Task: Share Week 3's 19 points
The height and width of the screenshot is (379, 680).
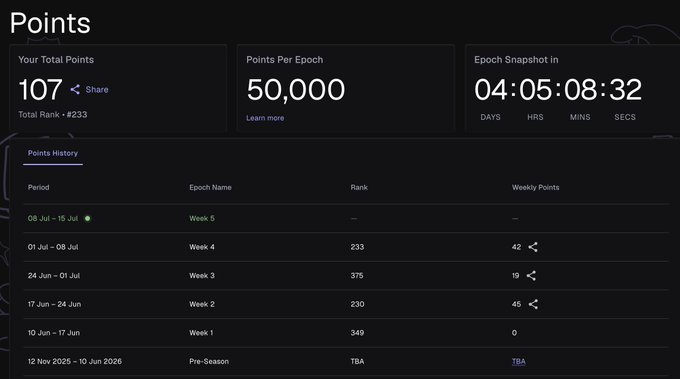Action: [531, 276]
